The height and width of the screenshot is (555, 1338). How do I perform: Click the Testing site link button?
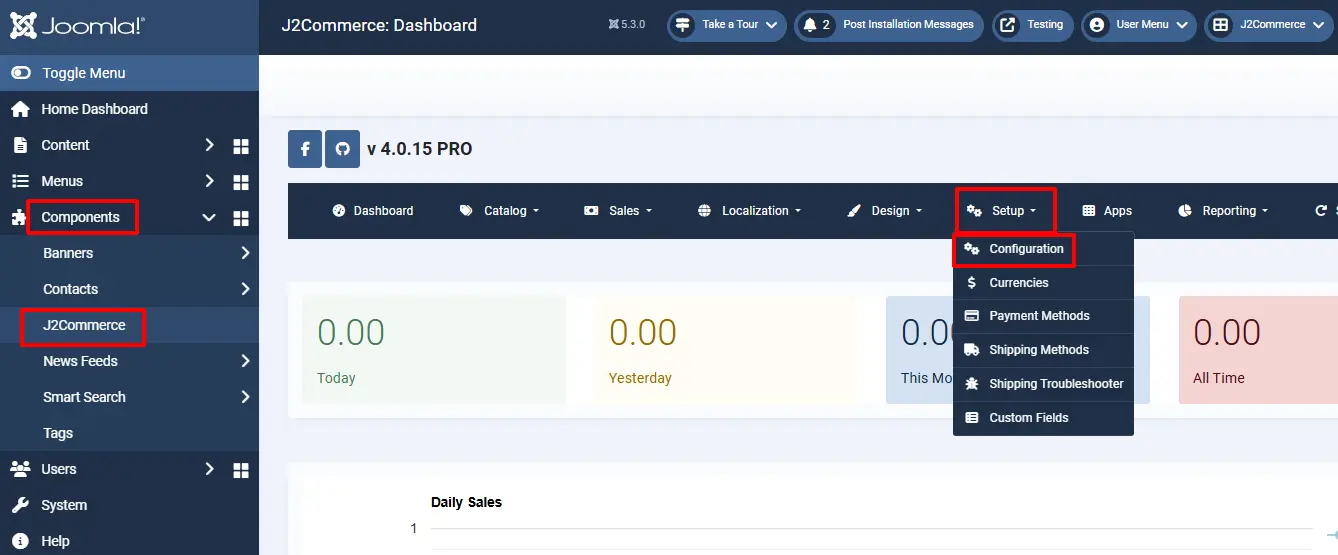click(x=1033, y=25)
